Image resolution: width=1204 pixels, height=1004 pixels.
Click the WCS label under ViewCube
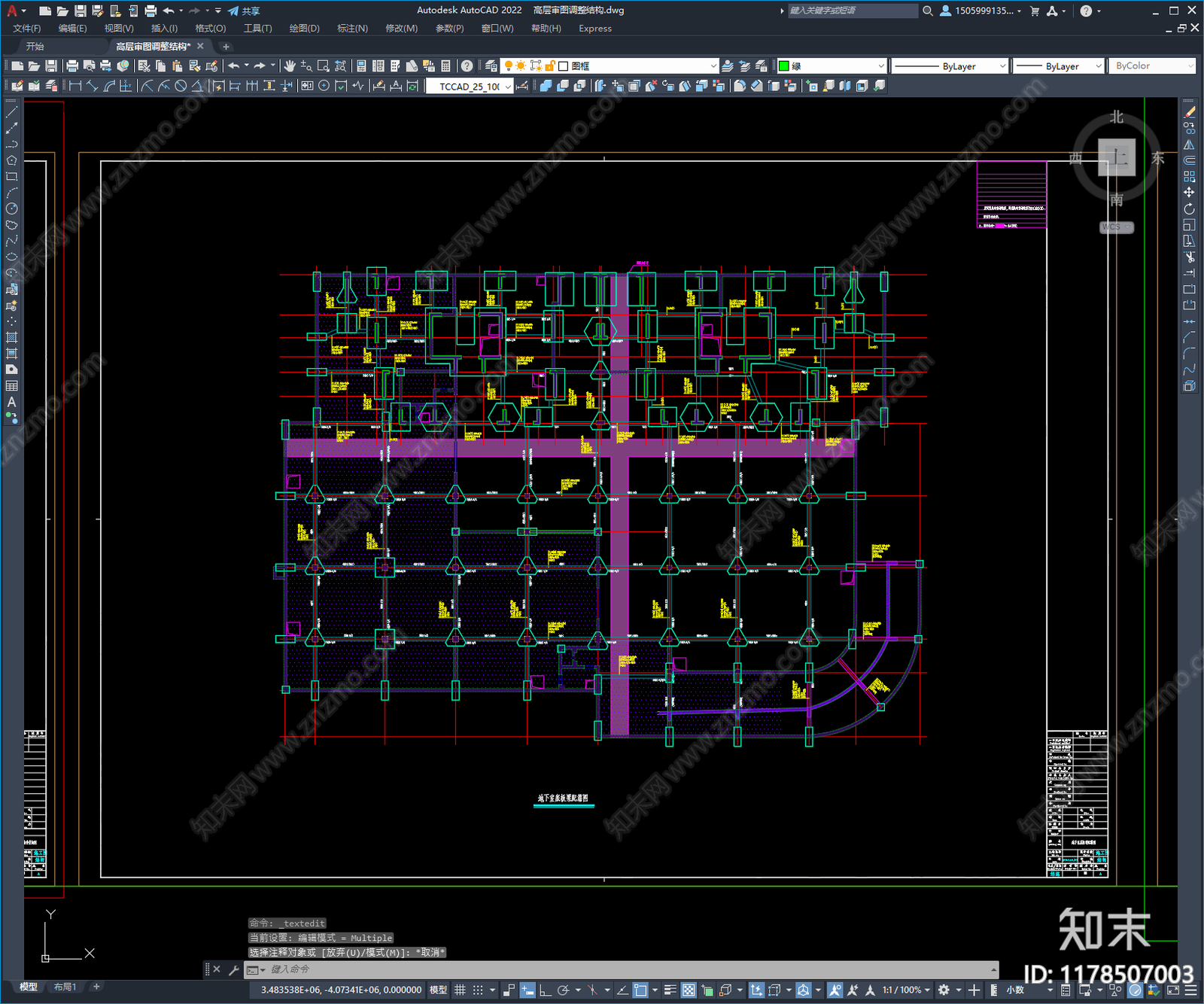click(x=1116, y=227)
